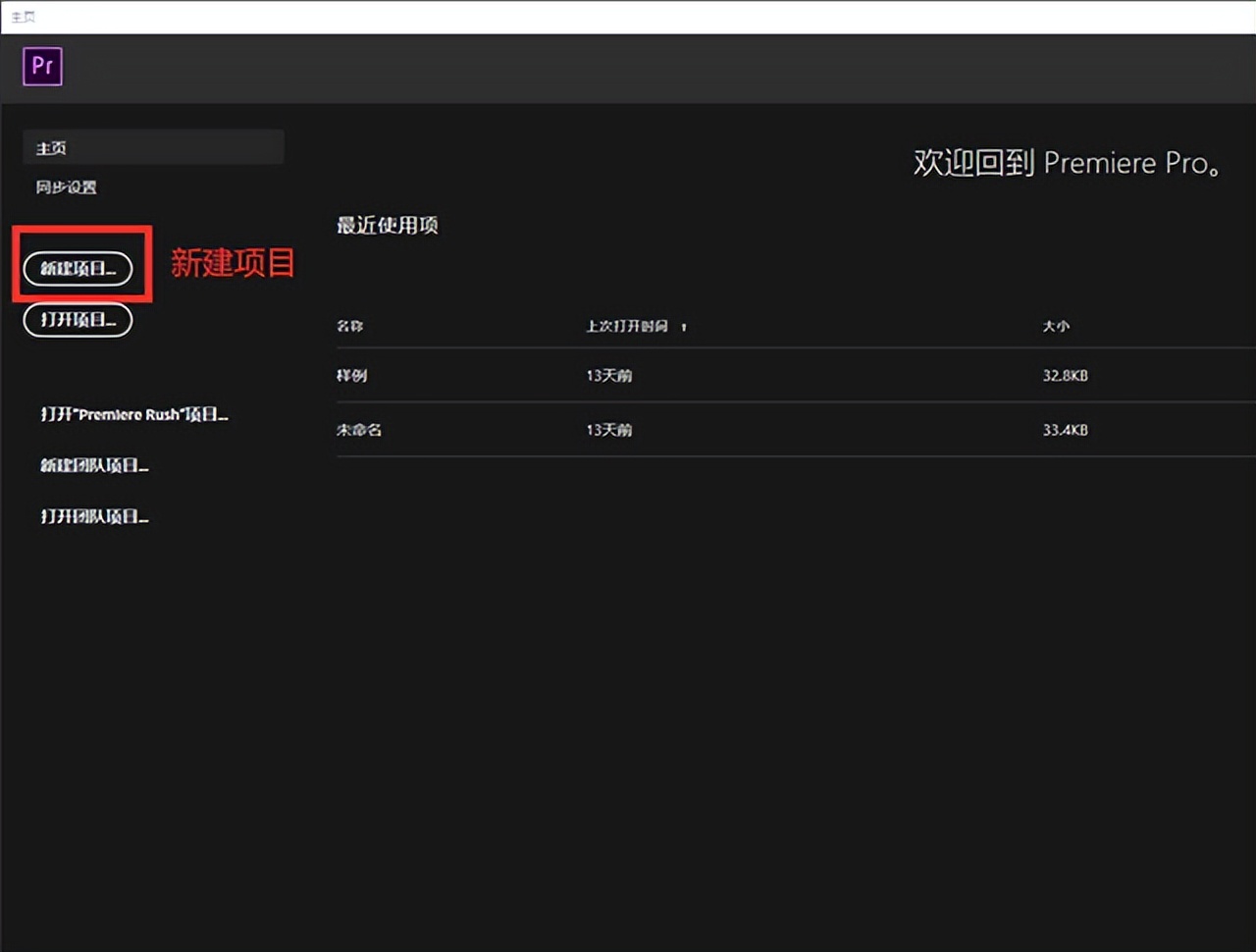Click the 新建项目 button
This screenshot has height=952, width=1256.
77,268
